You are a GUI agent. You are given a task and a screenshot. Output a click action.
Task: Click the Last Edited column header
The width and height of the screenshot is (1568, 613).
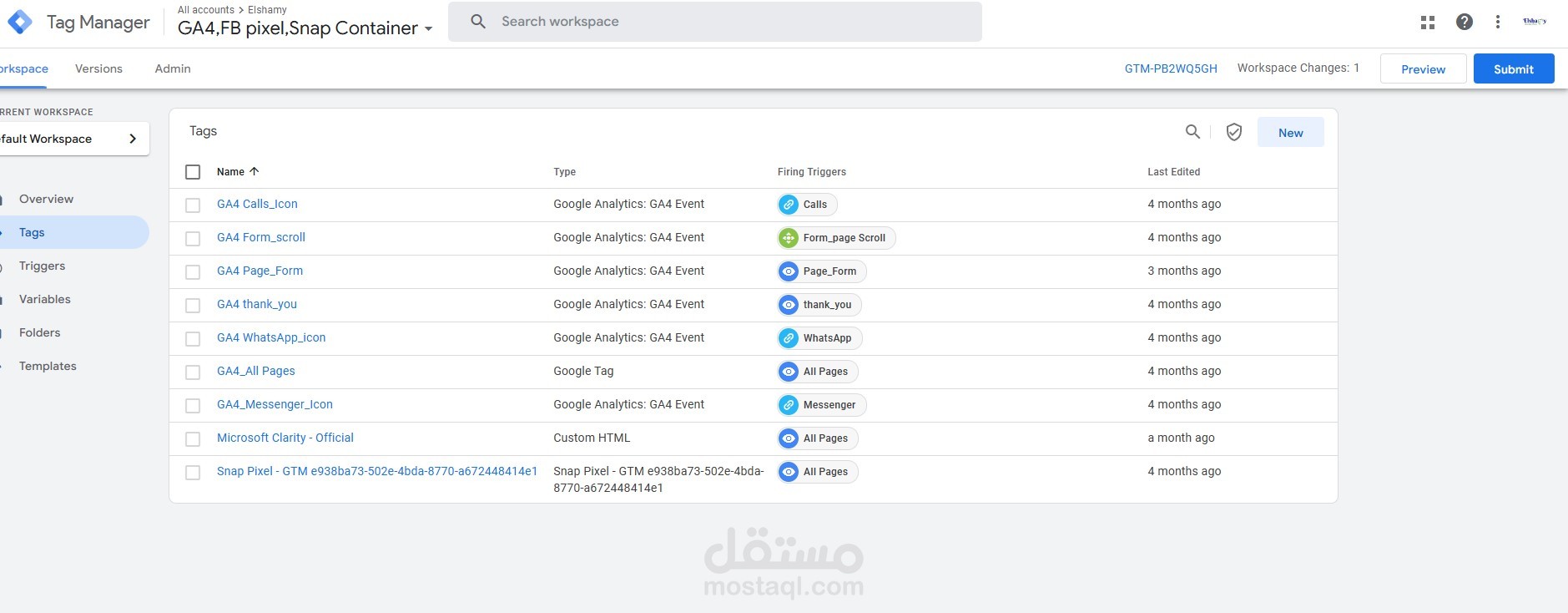click(1174, 172)
